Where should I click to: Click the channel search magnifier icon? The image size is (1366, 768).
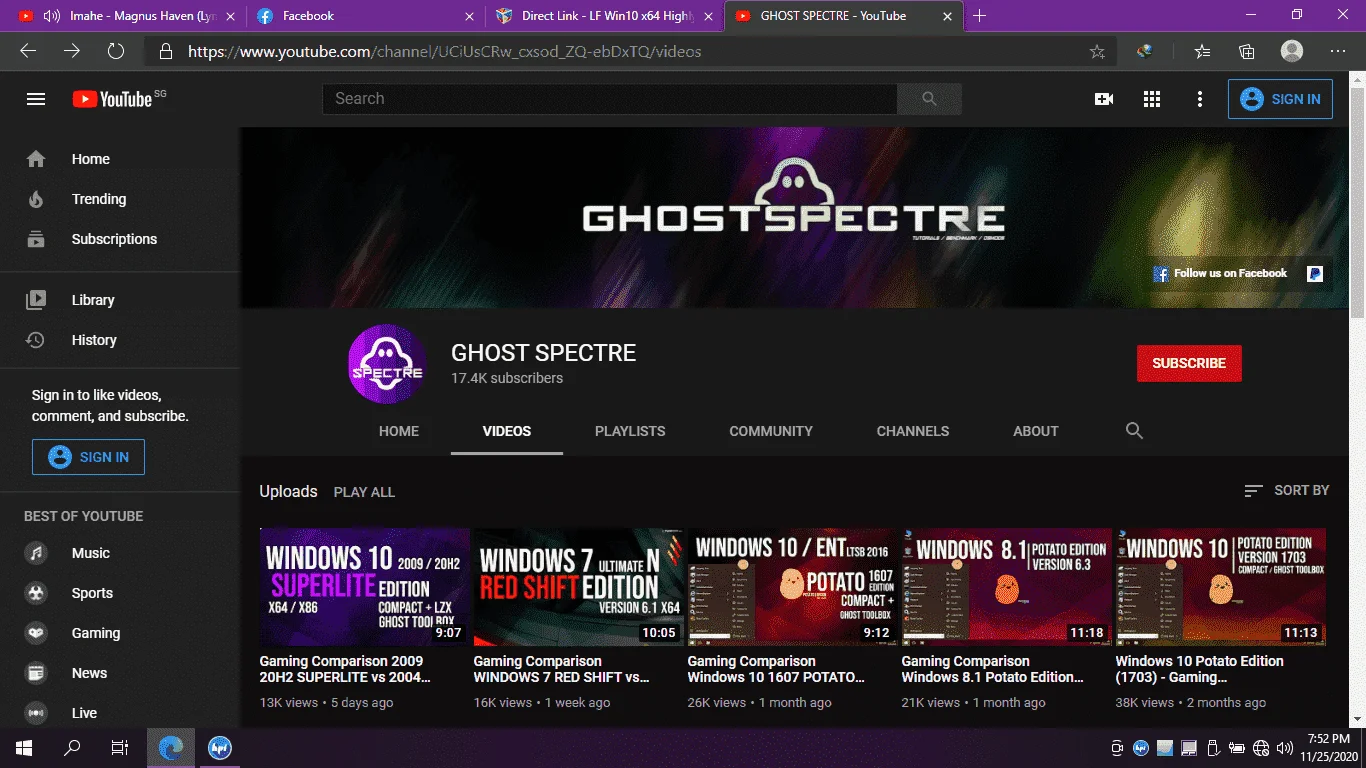coord(1134,430)
